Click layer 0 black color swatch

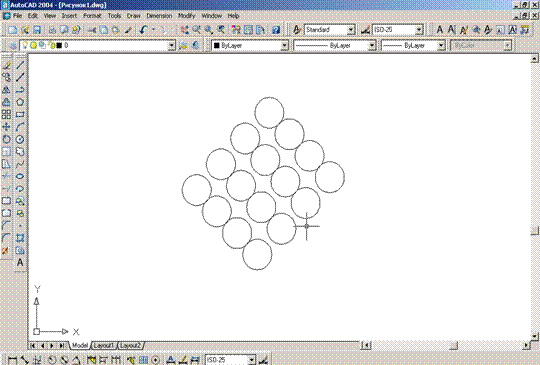point(59,45)
